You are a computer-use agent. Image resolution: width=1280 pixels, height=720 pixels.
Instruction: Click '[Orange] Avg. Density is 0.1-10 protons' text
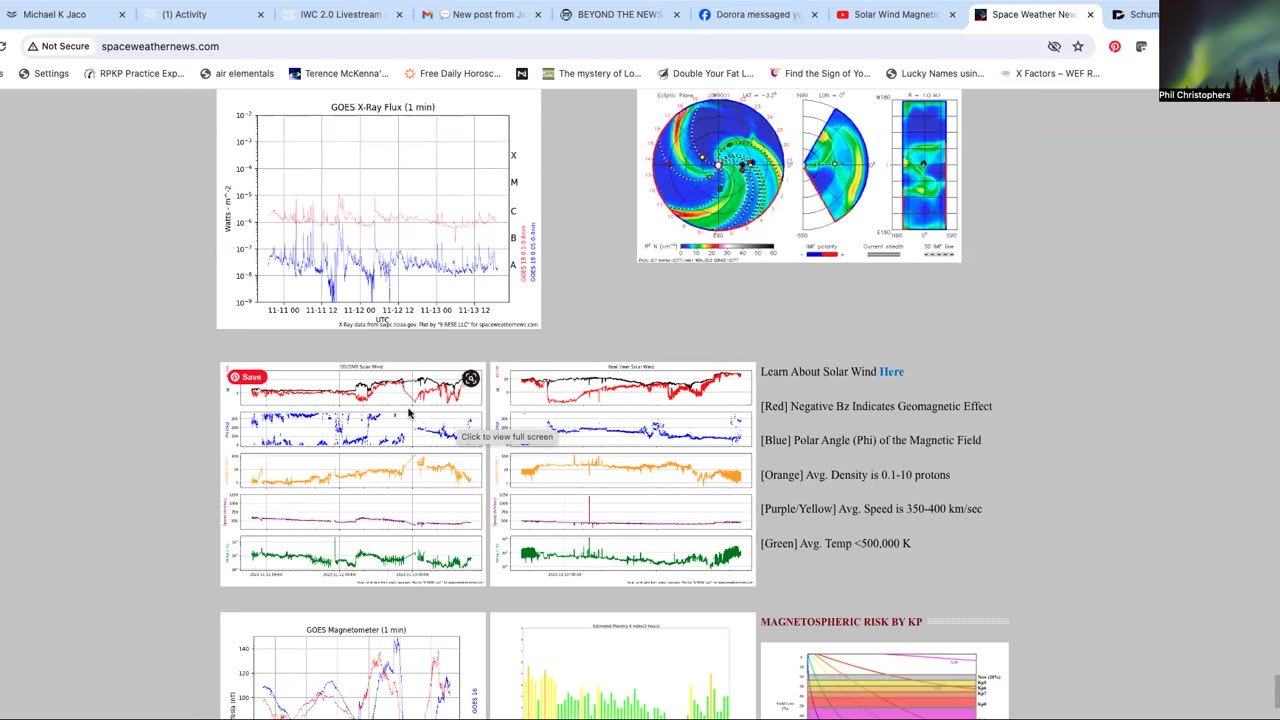855,475
